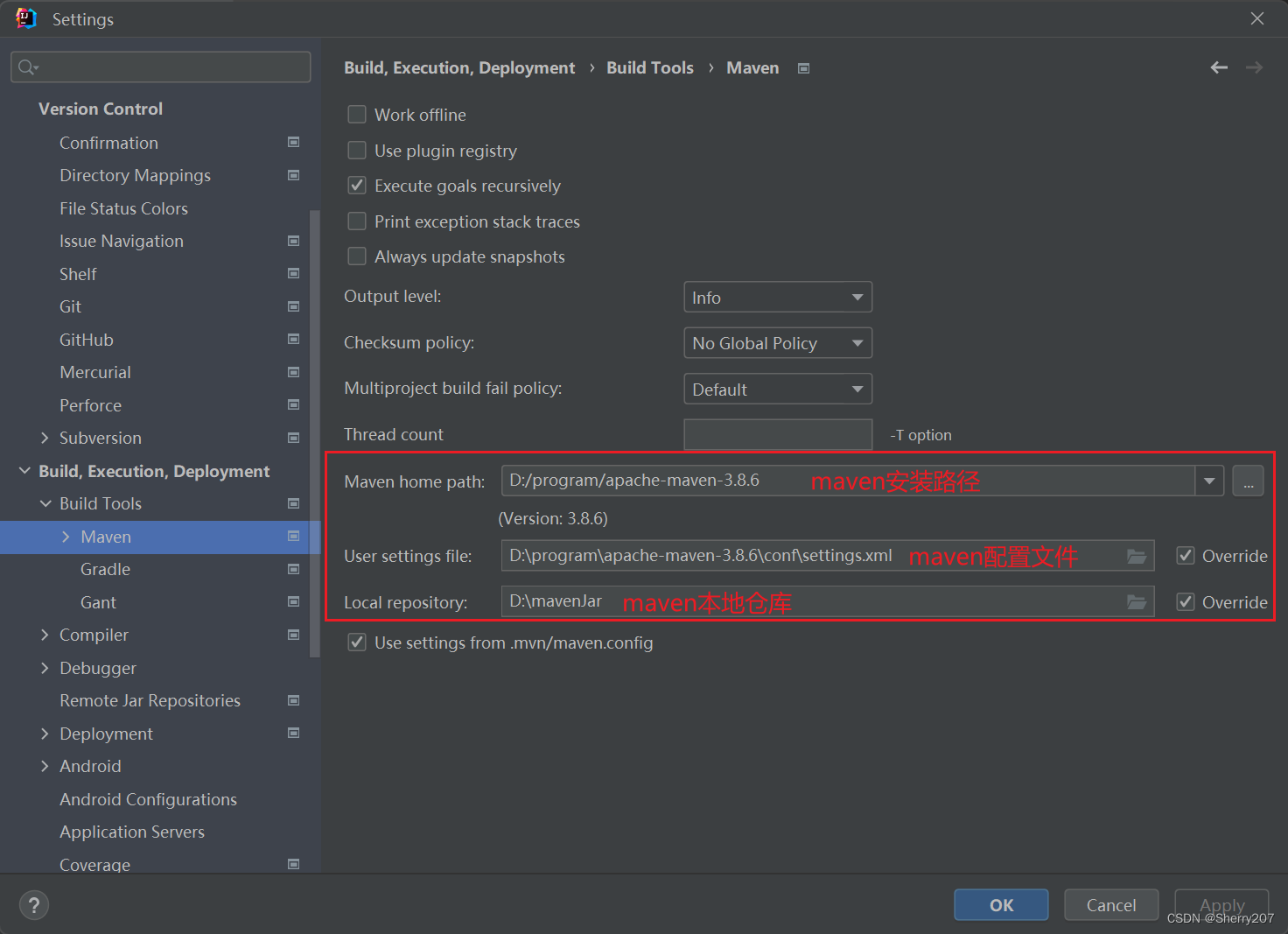The image size is (1288, 934).
Task: Expand the Android tree node
Action: pyautogui.click(x=45, y=766)
